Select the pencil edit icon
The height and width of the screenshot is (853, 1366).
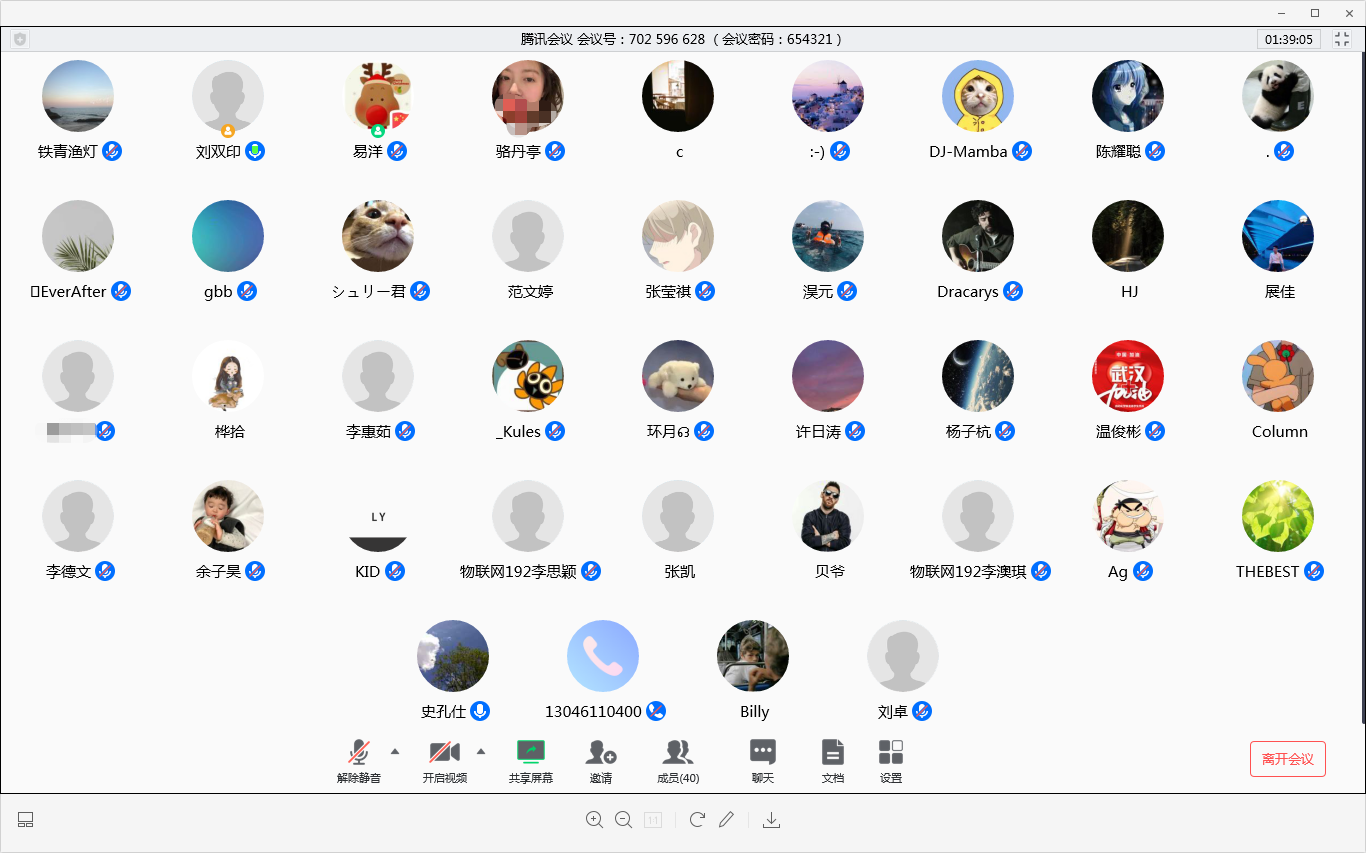click(727, 820)
